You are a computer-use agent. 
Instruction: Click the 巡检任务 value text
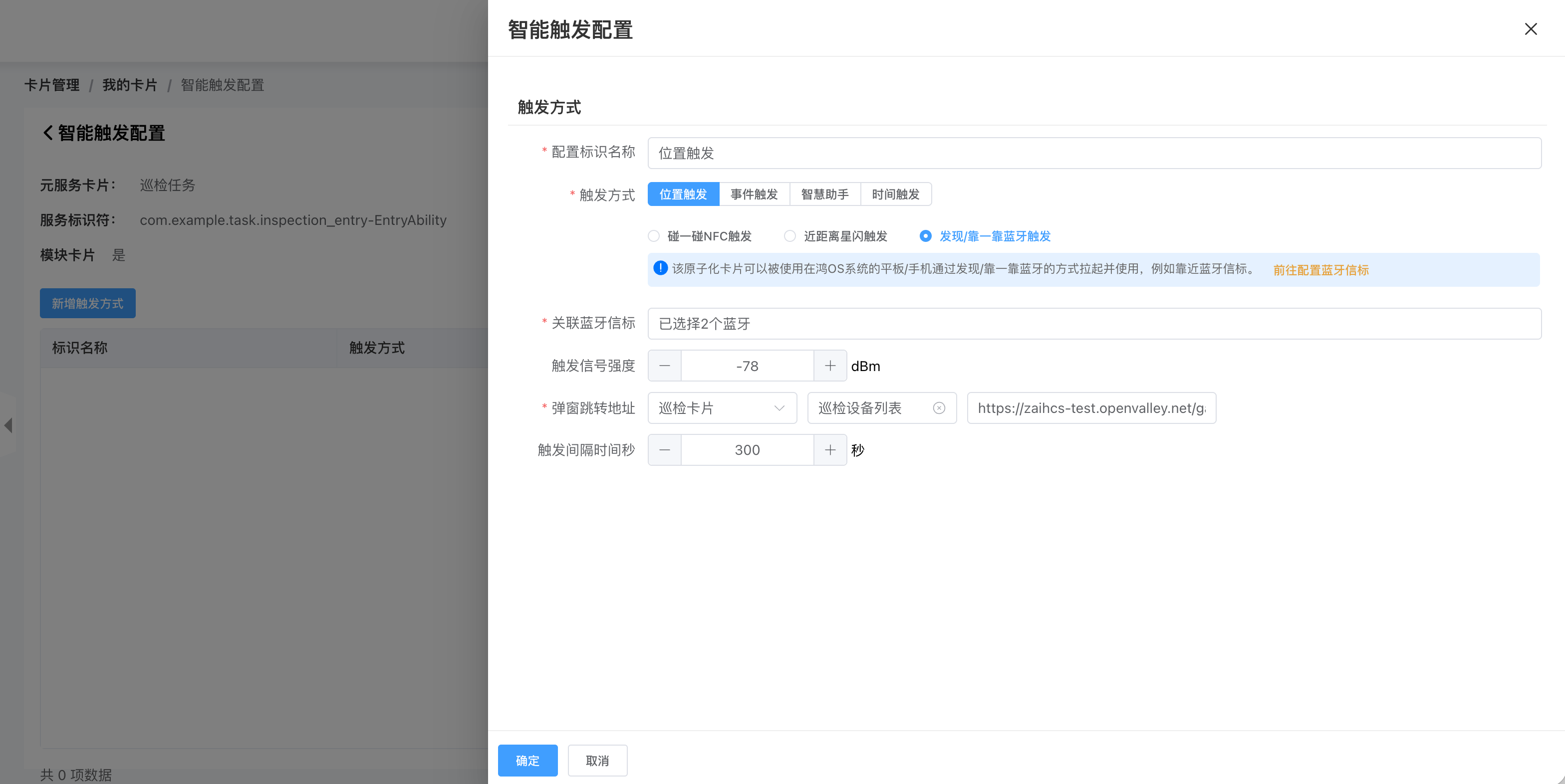(x=167, y=185)
